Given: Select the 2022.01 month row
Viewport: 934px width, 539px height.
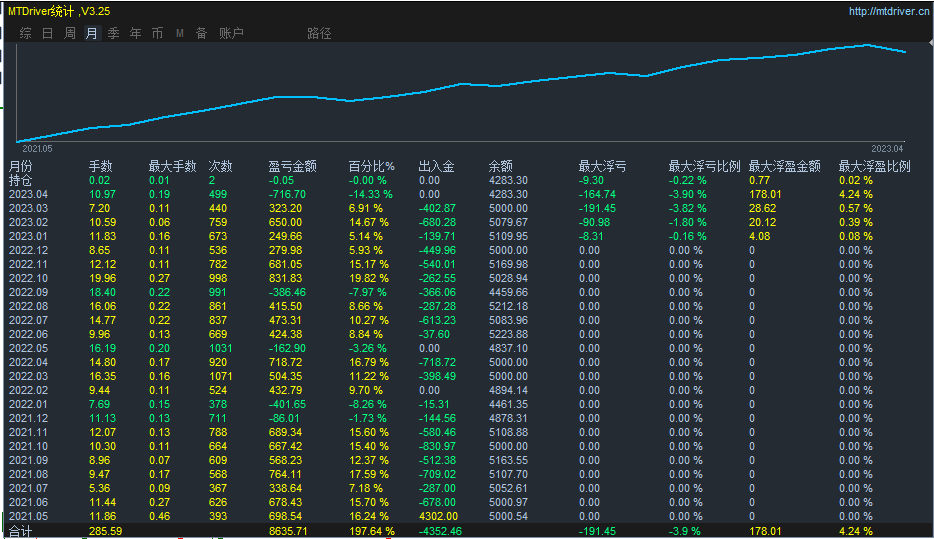Looking at the screenshot, I should click(x=29, y=404).
